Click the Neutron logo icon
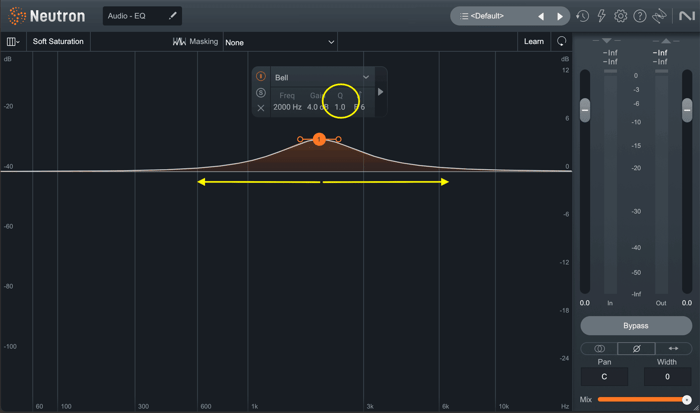 pyautogui.click(x=17, y=16)
